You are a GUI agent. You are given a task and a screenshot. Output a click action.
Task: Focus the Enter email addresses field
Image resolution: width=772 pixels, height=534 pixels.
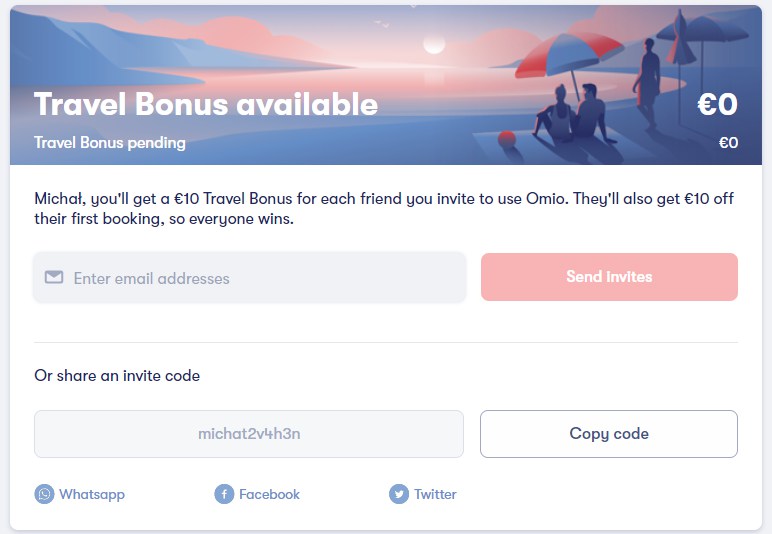250,278
